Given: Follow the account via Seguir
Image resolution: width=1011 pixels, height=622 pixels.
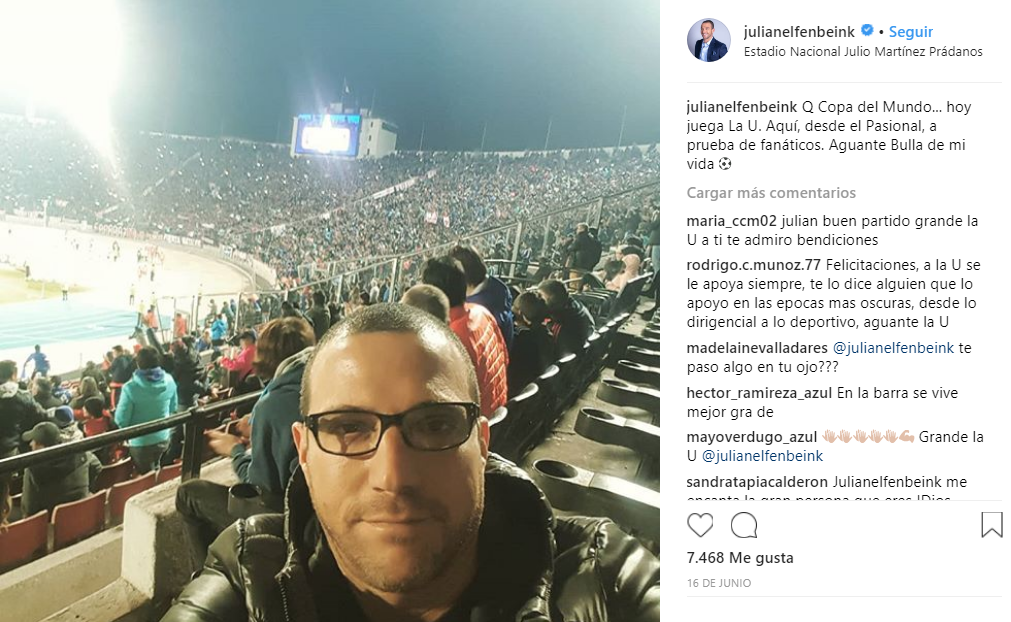Looking at the screenshot, I should (x=910, y=32).
